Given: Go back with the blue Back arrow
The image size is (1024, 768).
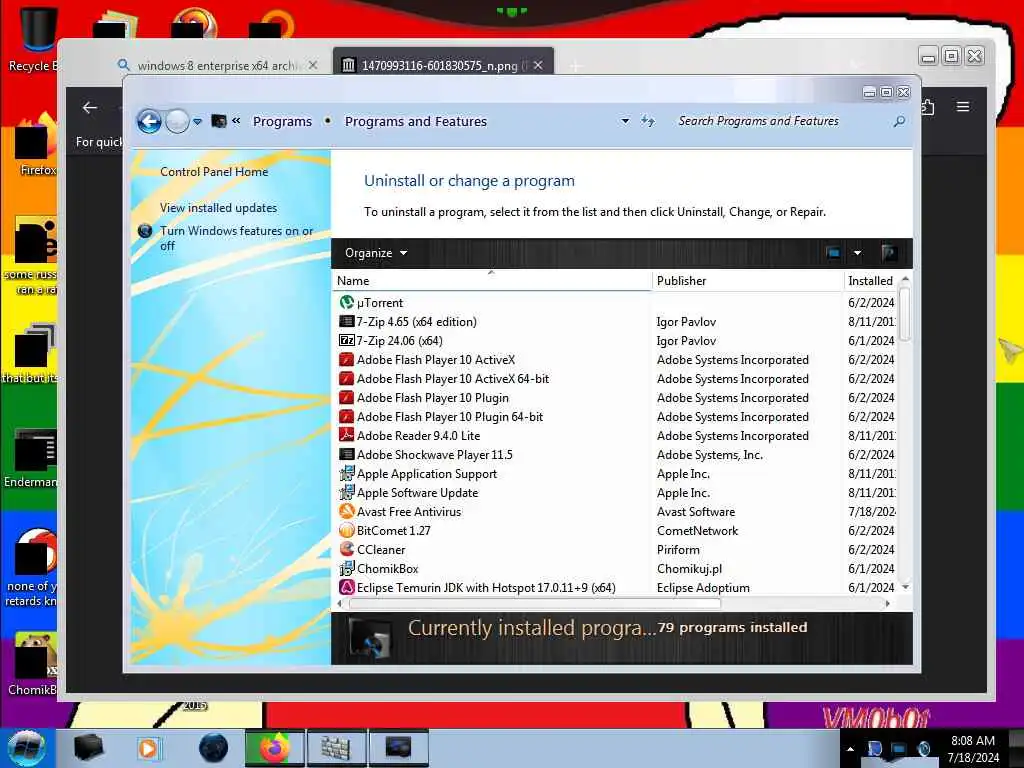Looking at the screenshot, I should click(150, 121).
